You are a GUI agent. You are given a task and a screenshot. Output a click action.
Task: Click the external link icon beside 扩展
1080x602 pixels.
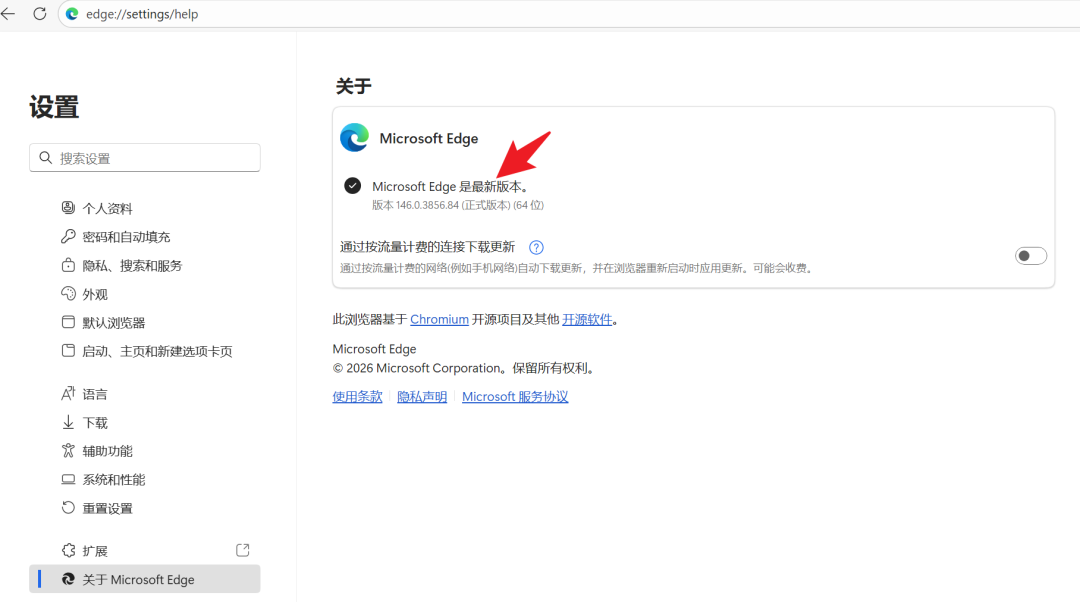(242, 550)
